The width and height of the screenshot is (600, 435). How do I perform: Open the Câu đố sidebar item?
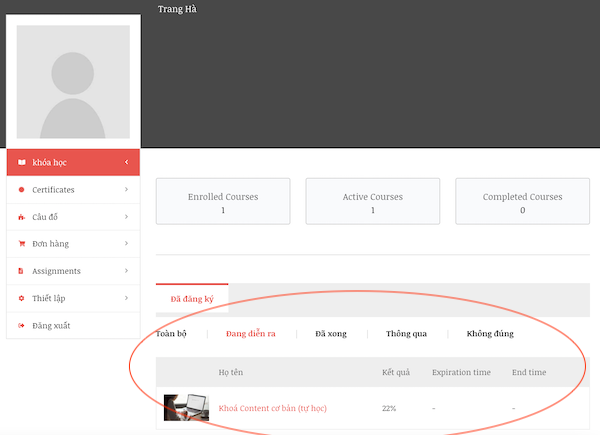[73, 217]
